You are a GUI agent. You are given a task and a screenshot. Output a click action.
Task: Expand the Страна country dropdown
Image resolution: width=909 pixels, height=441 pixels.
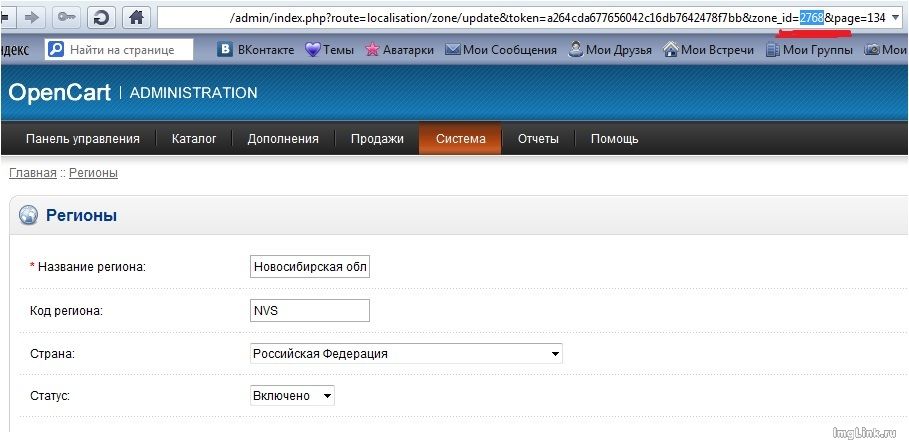pyautogui.click(x=406, y=353)
